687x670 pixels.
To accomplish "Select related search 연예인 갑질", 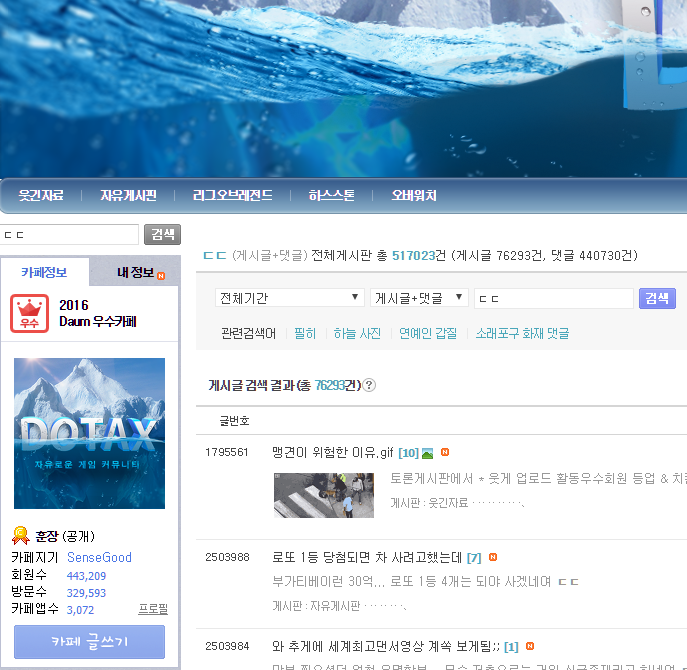I will pyautogui.click(x=428, y=333).
